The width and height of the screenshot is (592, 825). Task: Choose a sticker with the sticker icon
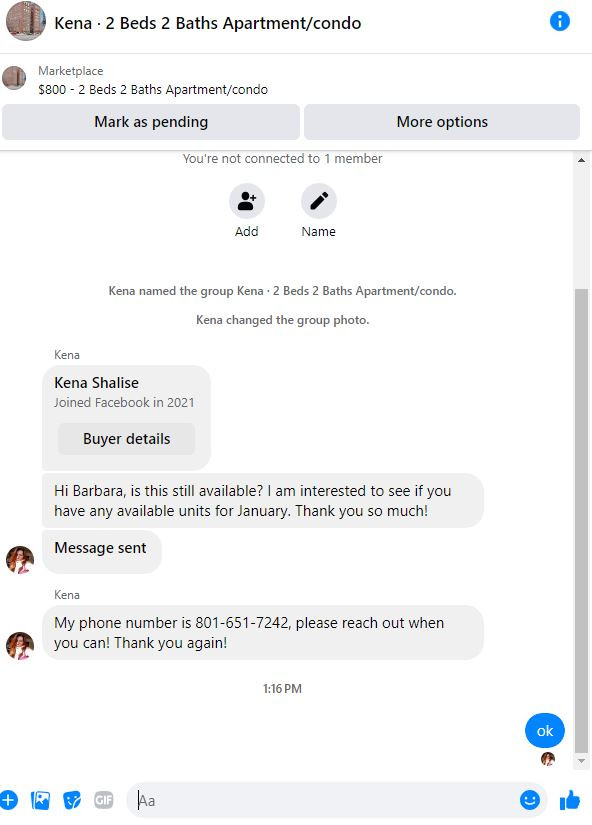(72, 800)
